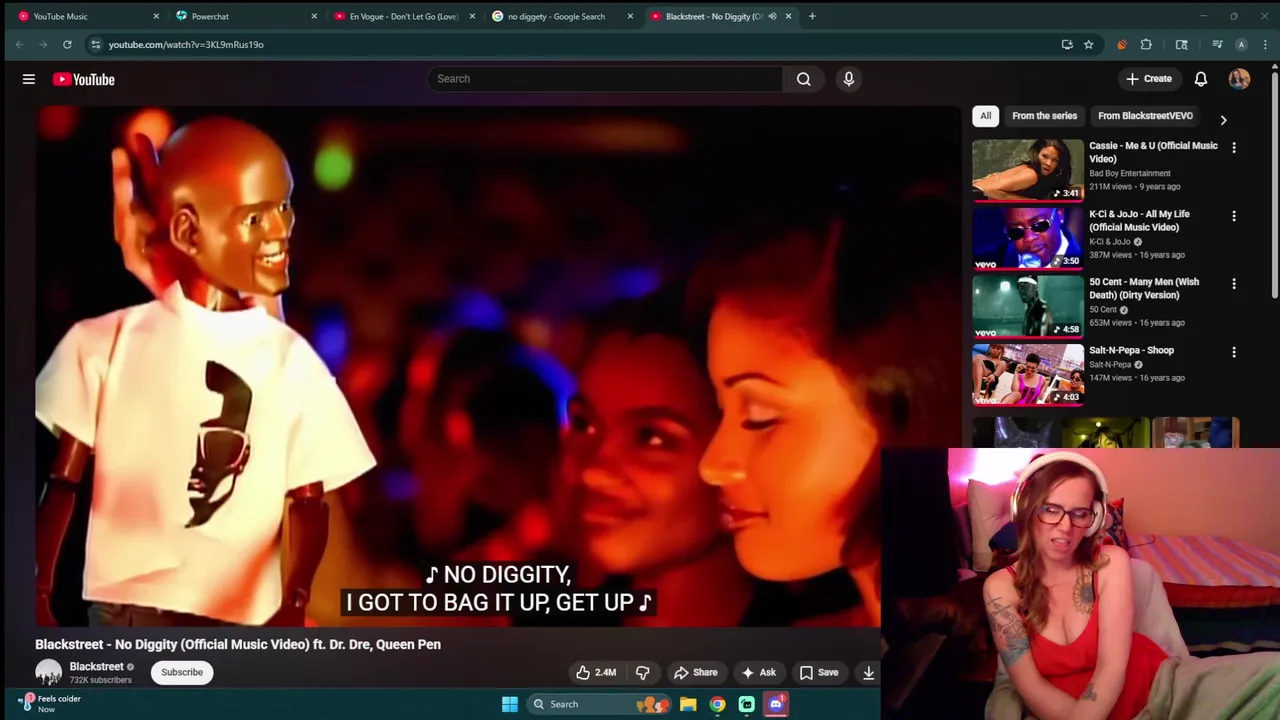Dislike the video with thumbs-down
This screenshot has height=720, width=1280.
tap(643, 673)
